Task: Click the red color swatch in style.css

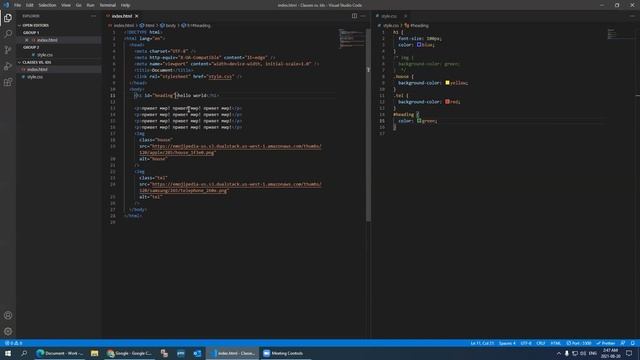Action: pyautogui.click(x=447, y=102)
